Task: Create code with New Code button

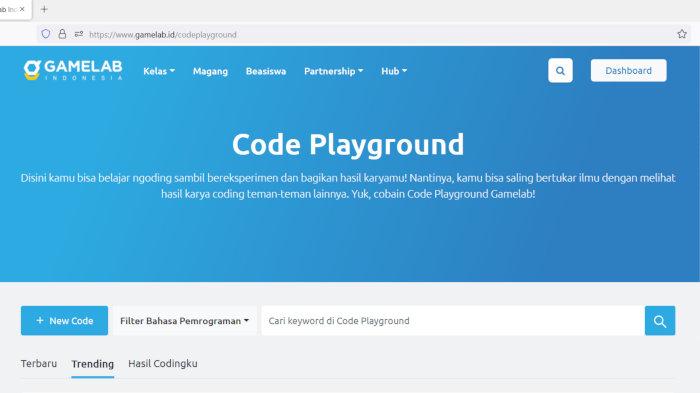Action: click(64, 321)
